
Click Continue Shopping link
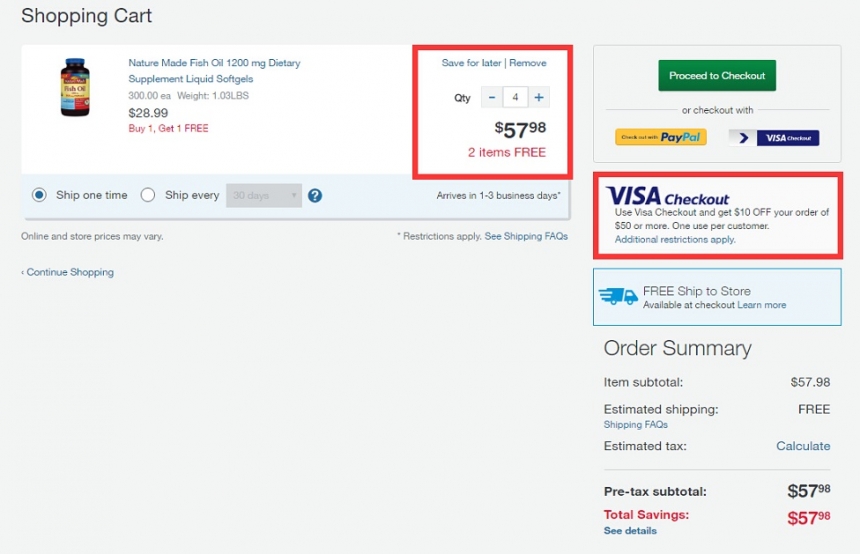point(67,272)
